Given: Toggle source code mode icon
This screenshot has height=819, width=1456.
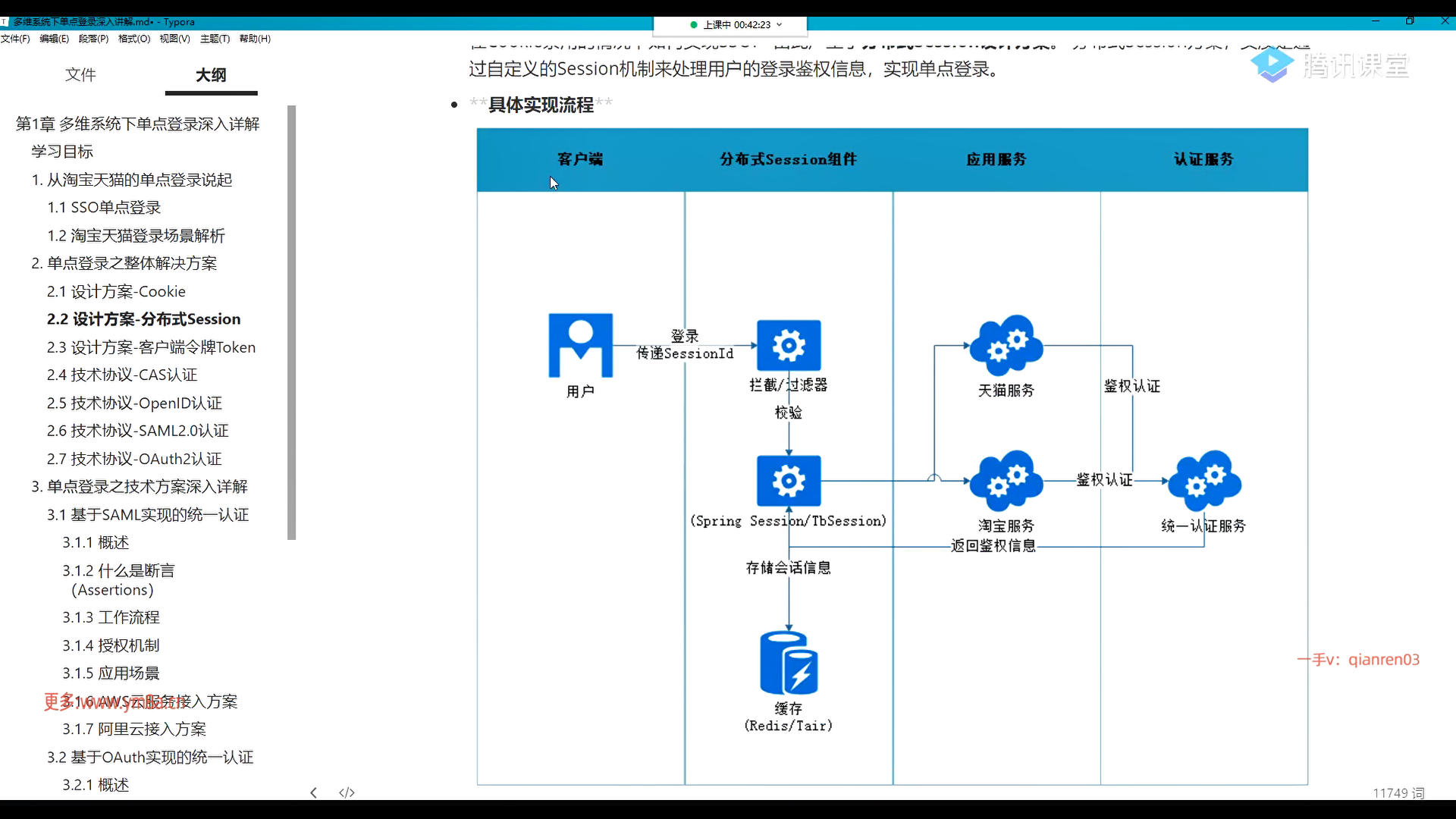Looking at the screenshot, I should 347,792.
